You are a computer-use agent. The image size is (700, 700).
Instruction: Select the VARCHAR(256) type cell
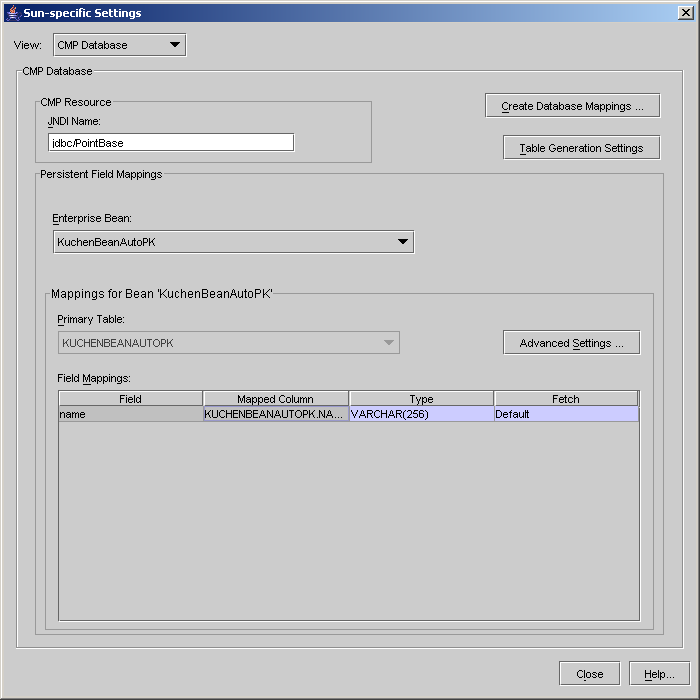[x=421, y=414]
